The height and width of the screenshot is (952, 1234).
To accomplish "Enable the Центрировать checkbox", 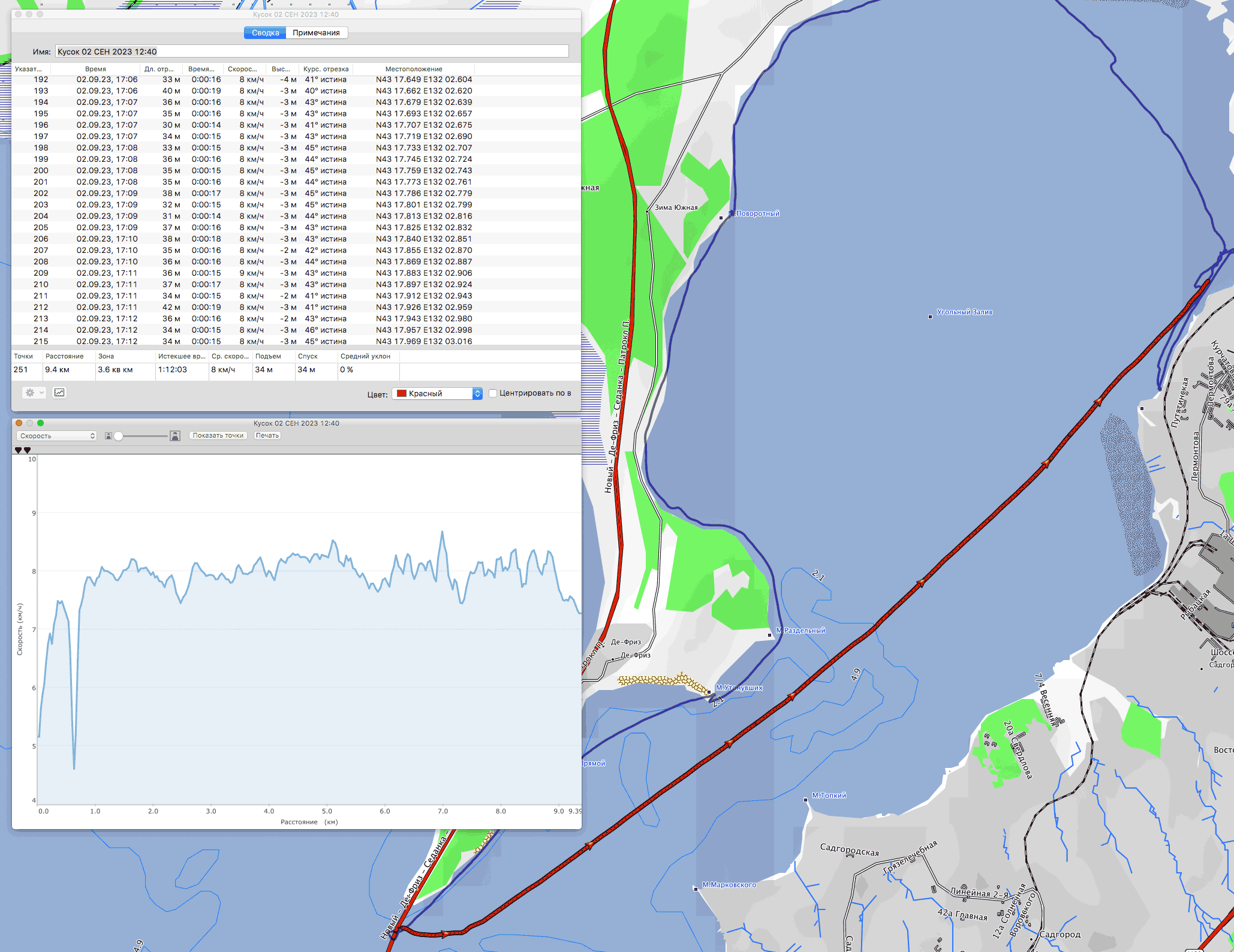I will (493, 393).
